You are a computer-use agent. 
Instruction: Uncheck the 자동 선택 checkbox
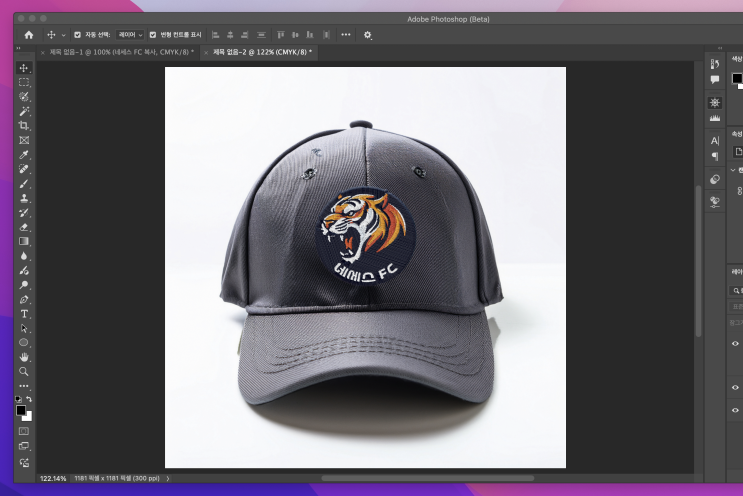pyautogui.click(x=78, y=34)
